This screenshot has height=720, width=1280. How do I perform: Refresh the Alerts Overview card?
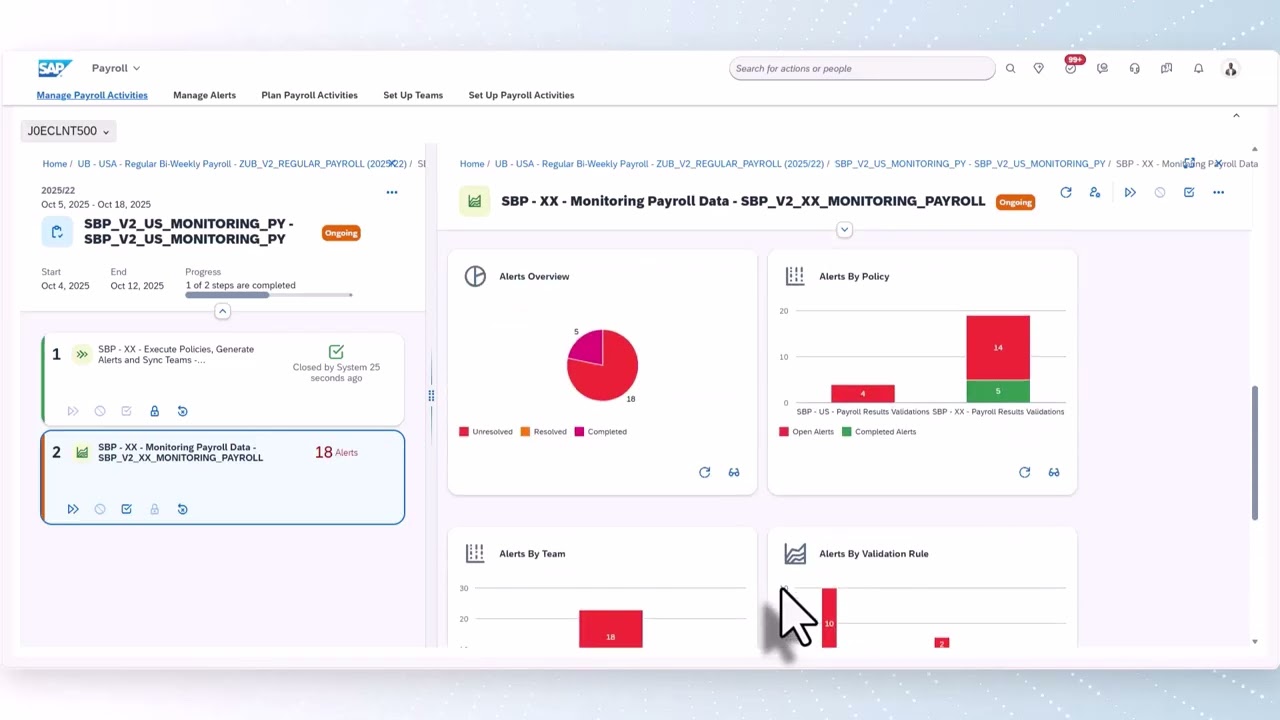[x=705, y=472]
